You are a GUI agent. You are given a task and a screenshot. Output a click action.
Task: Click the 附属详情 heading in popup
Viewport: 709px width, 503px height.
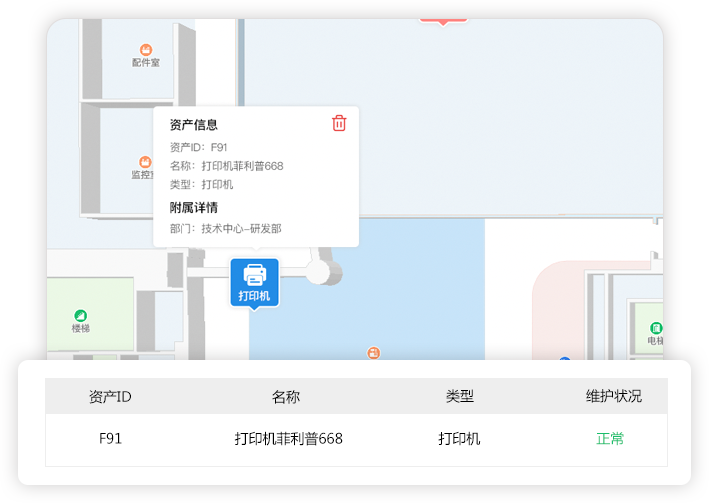coord(194,208)
